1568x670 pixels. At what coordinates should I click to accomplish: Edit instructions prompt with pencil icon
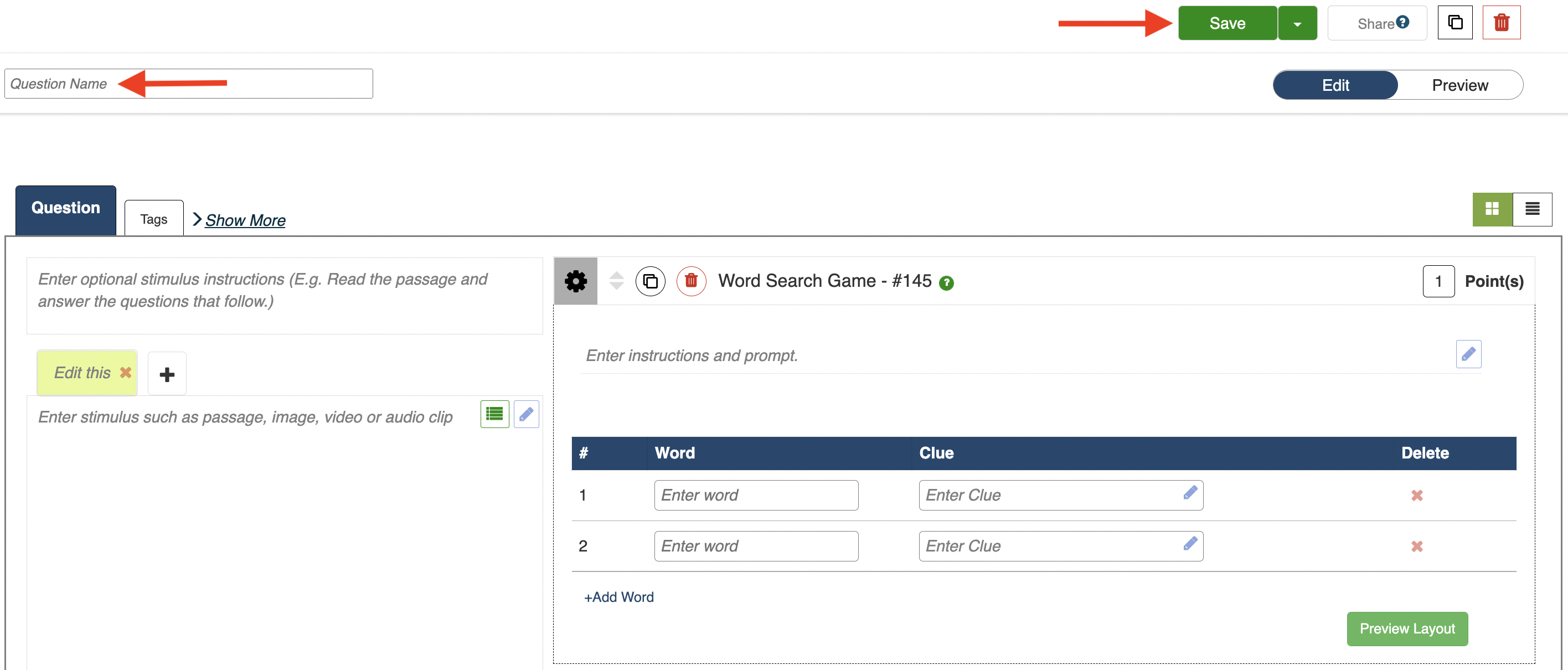1468,354
